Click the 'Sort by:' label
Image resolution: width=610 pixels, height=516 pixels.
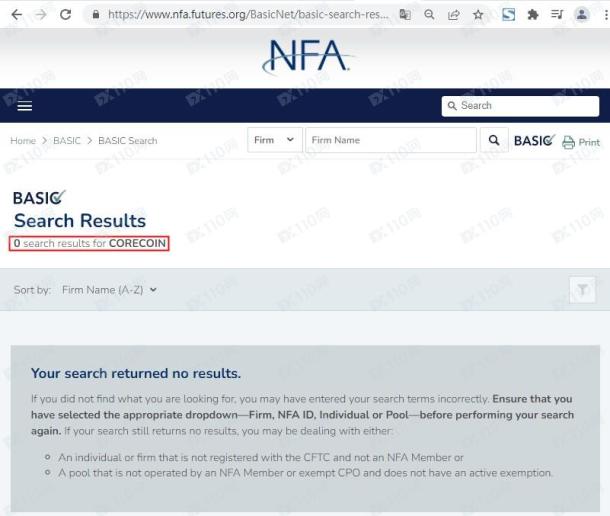(x=32, y=290)
